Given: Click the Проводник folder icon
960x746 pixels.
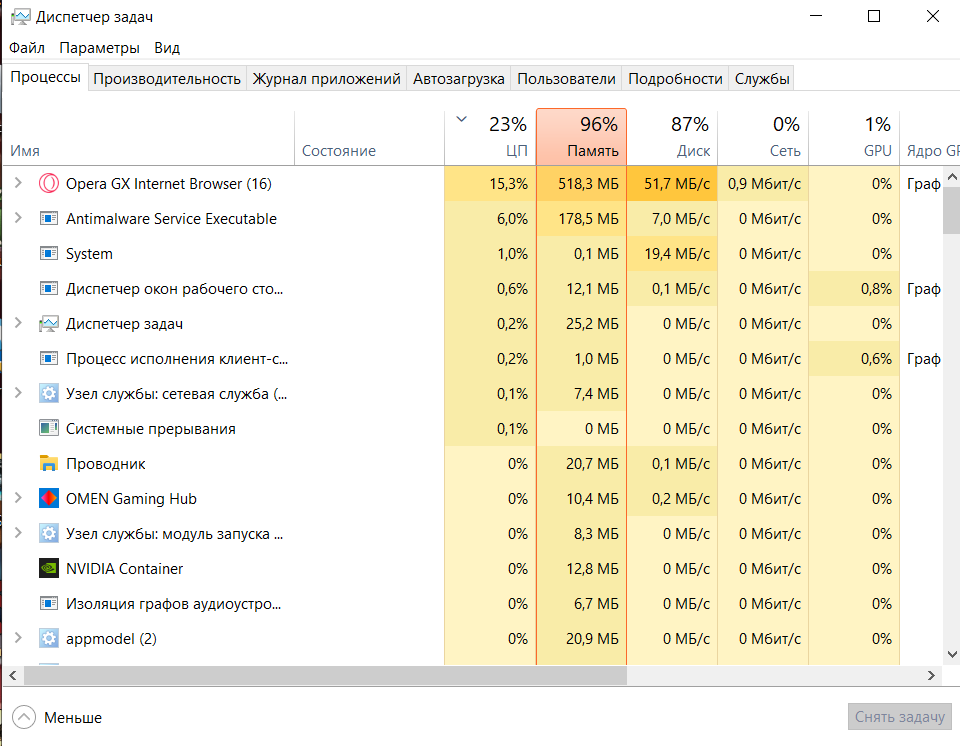Looking at the screenshot, I should [48, 464].
